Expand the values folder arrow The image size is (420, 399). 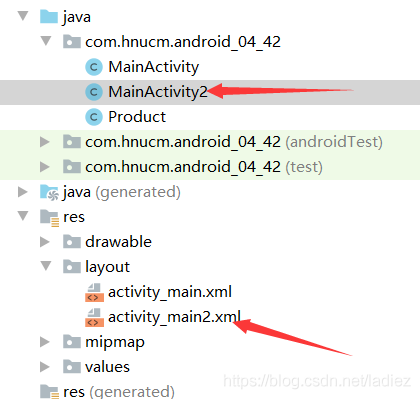point(45,367)
